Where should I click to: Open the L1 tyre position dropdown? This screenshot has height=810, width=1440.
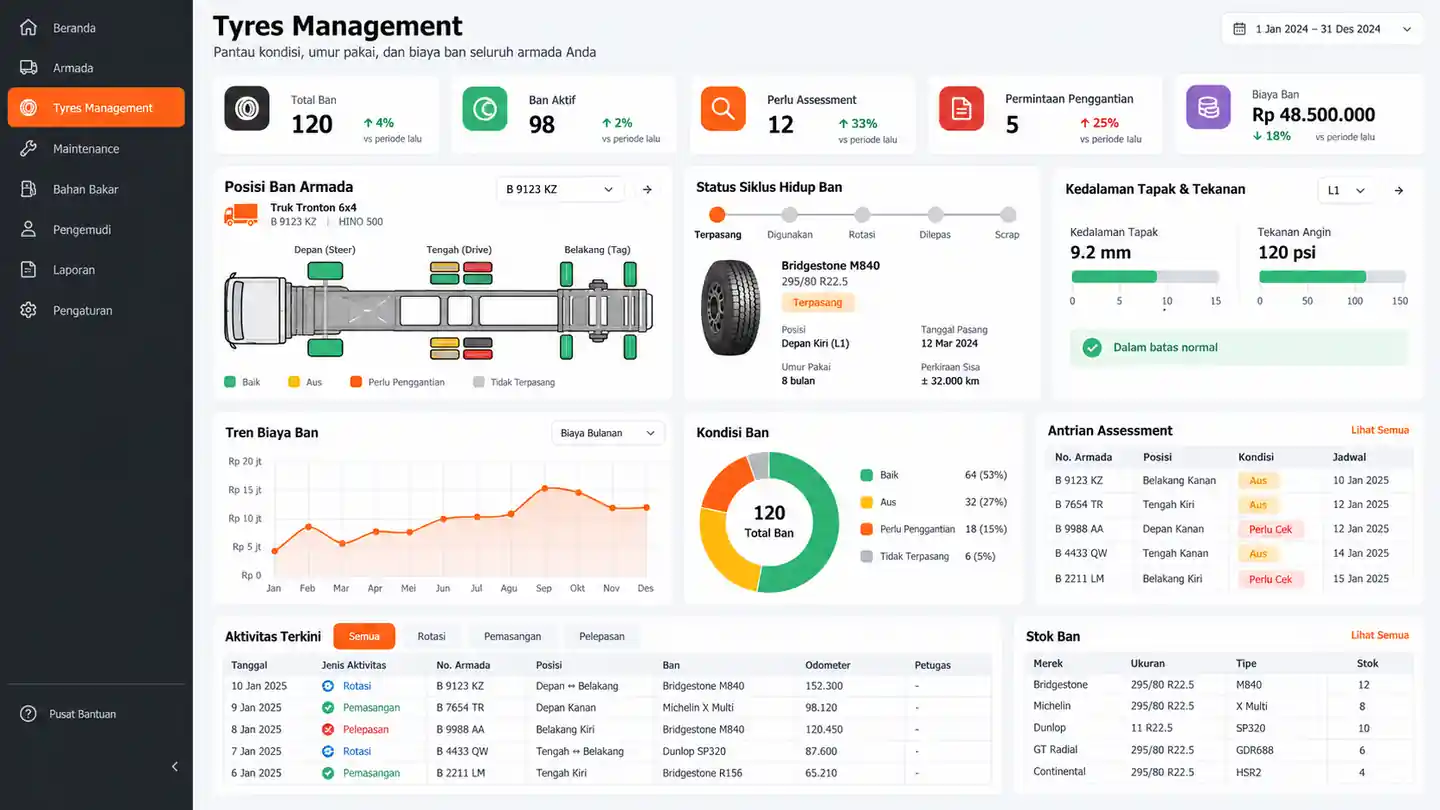1347,190
